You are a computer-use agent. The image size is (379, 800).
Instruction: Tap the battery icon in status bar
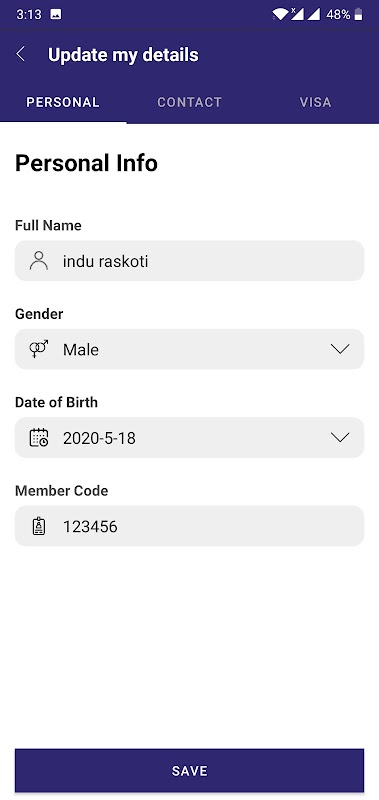[x=359, y=14]
